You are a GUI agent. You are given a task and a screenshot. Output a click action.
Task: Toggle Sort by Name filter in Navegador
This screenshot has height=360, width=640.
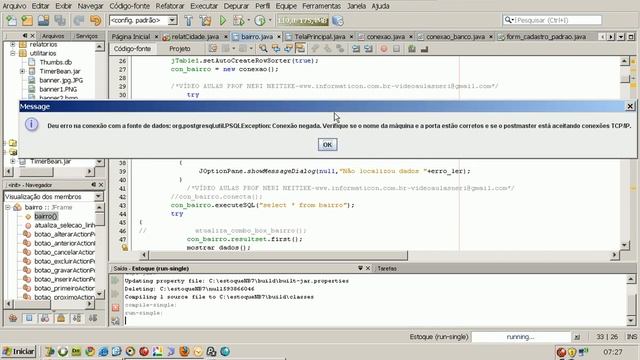tap(77, 318)
